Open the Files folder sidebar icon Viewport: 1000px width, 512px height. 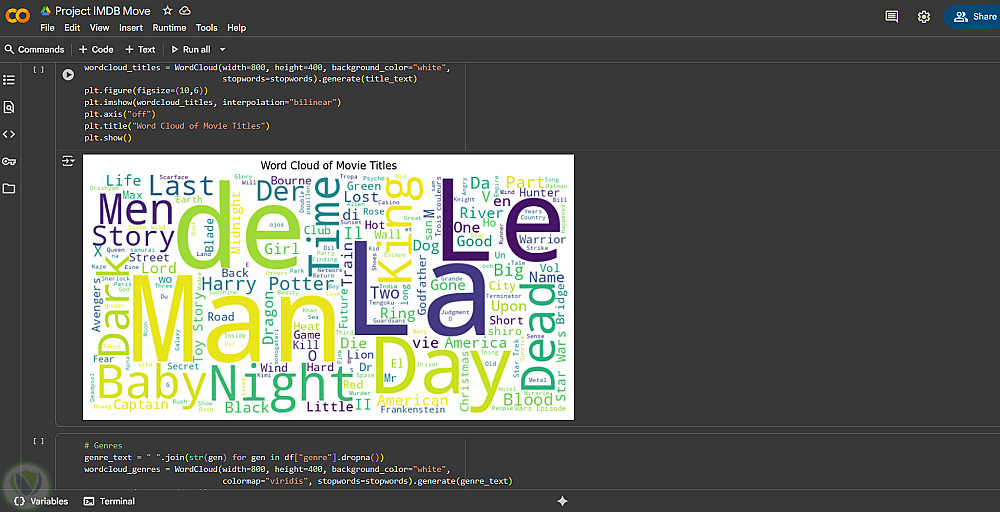[x=8, y=189]
